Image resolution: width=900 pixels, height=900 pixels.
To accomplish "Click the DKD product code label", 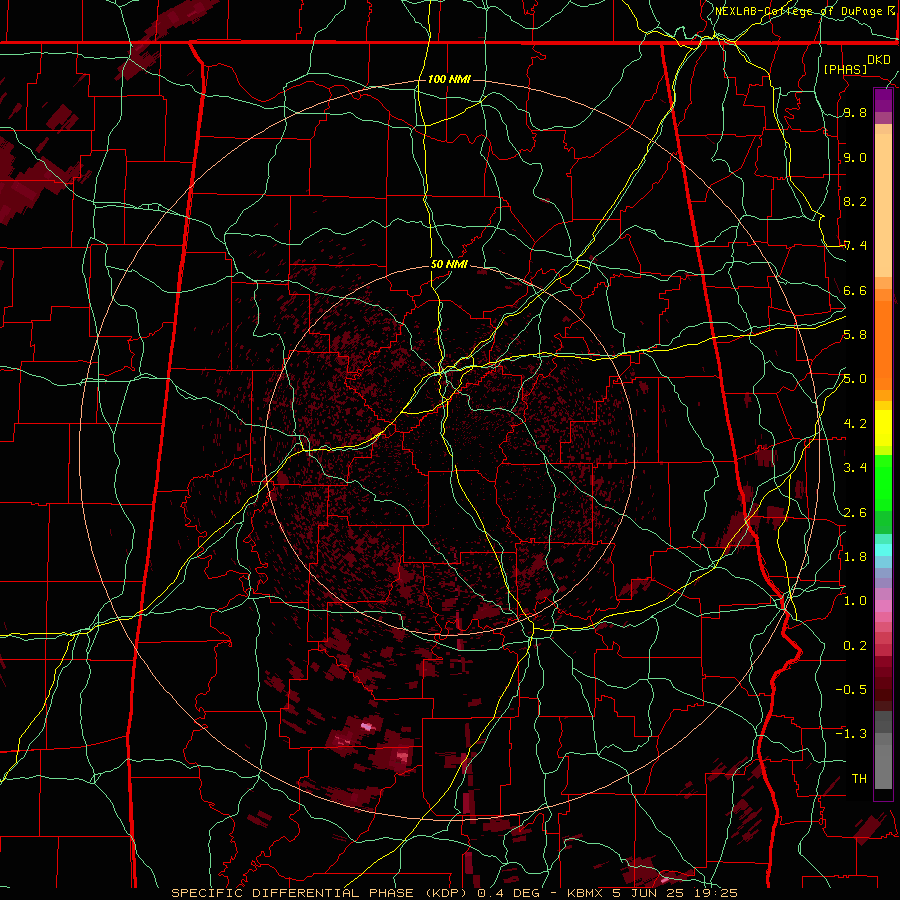I will click(x=879, y=60).
